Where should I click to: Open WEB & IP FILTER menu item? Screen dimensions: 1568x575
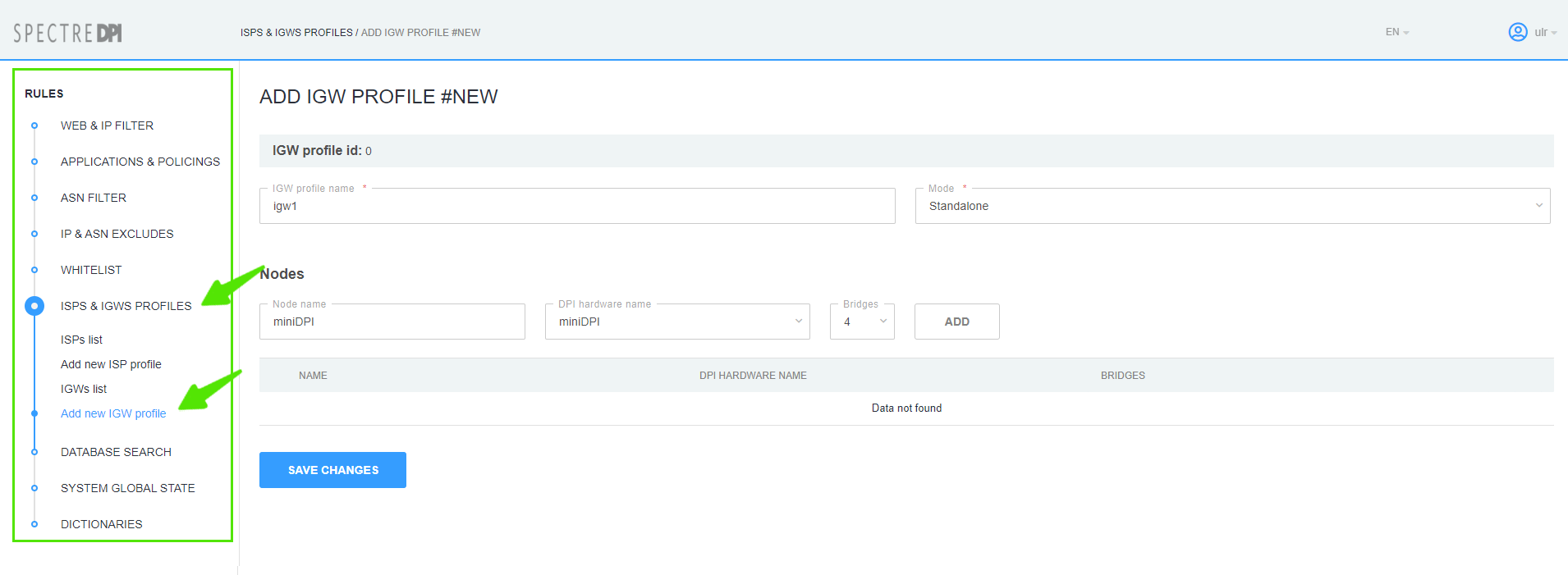click(107, 125)
